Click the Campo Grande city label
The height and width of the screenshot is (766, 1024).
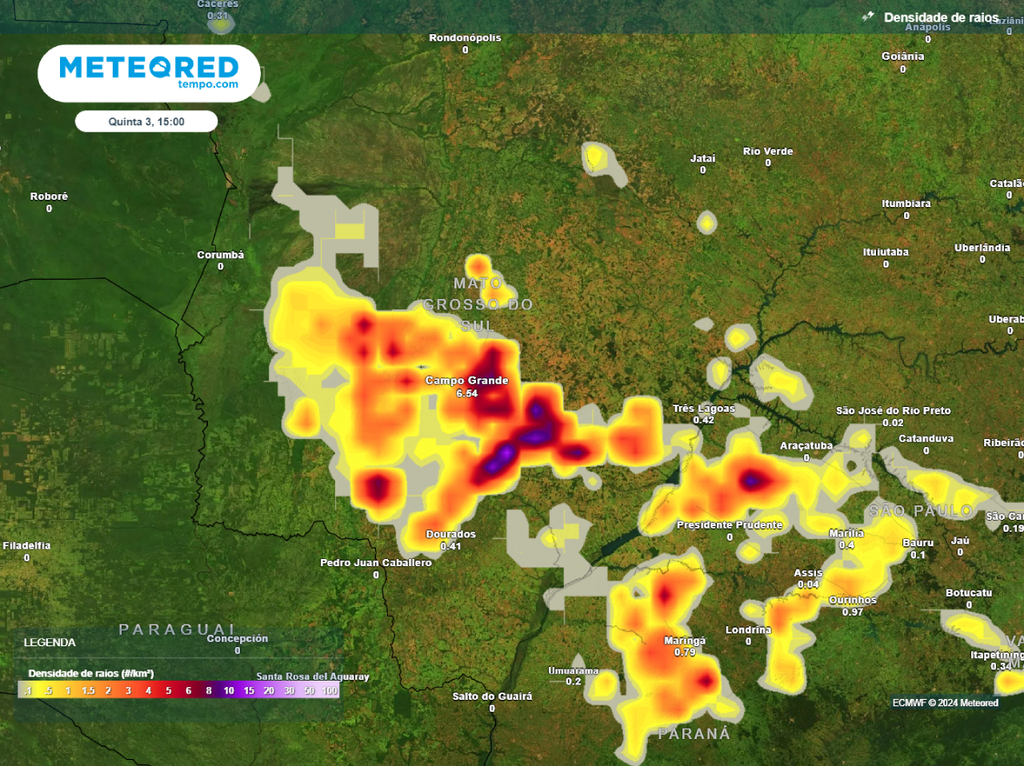click(x=467, y=381)
